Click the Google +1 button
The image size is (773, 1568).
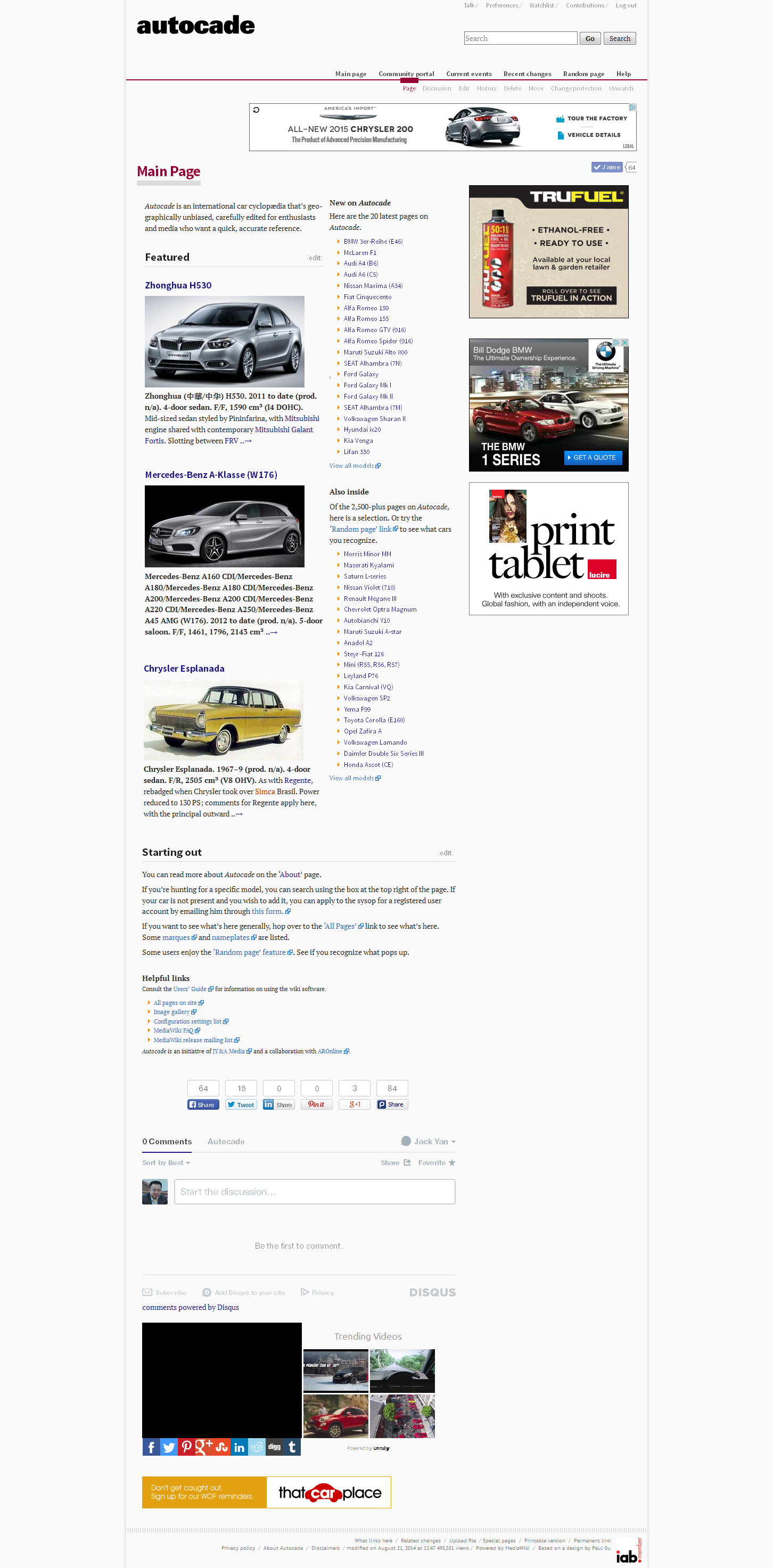354,1104
